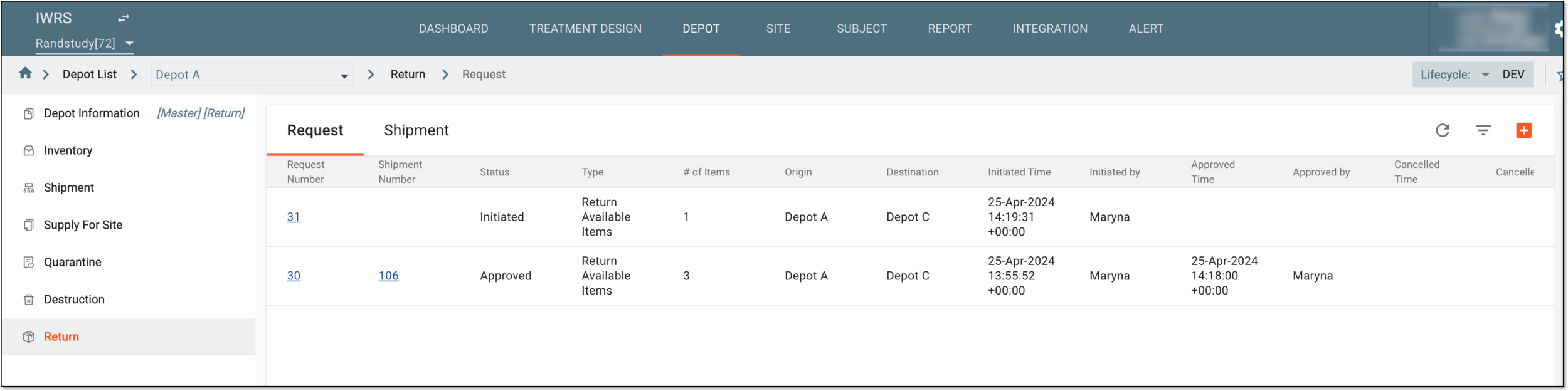
Task: Click the Destination column header
Action: pyautogui.click(x=912, y=172)
